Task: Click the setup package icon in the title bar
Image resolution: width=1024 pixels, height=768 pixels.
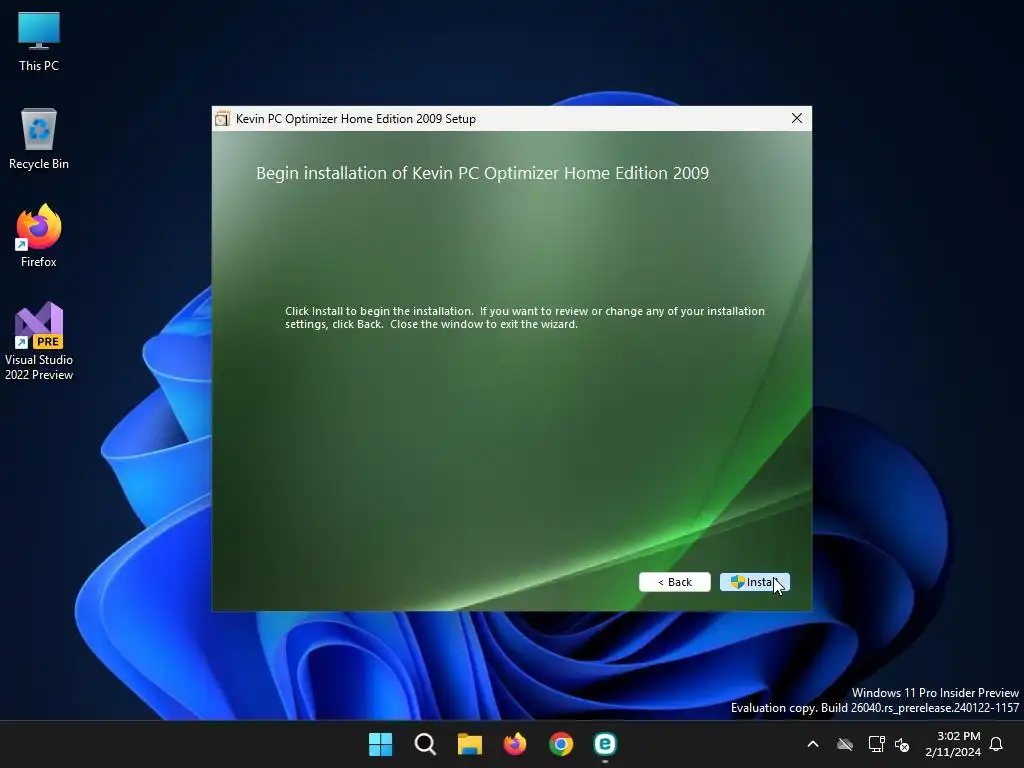Action: coord(223,118)
